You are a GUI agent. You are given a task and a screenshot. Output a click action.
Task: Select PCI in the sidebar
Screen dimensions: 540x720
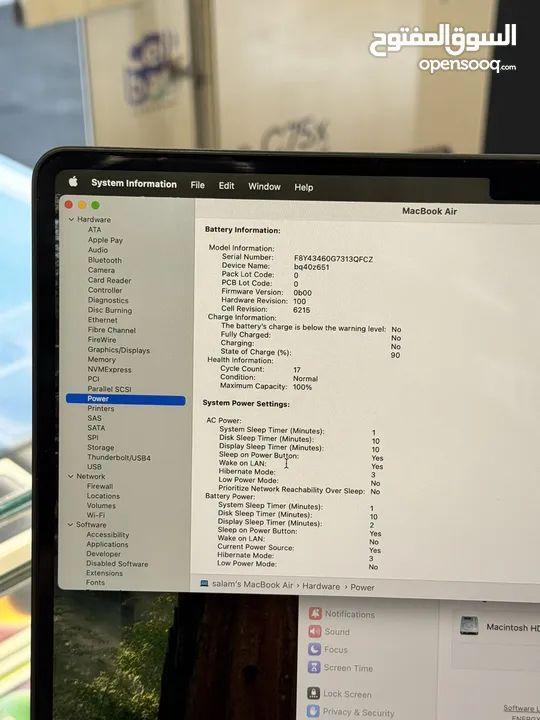[93, 379]
